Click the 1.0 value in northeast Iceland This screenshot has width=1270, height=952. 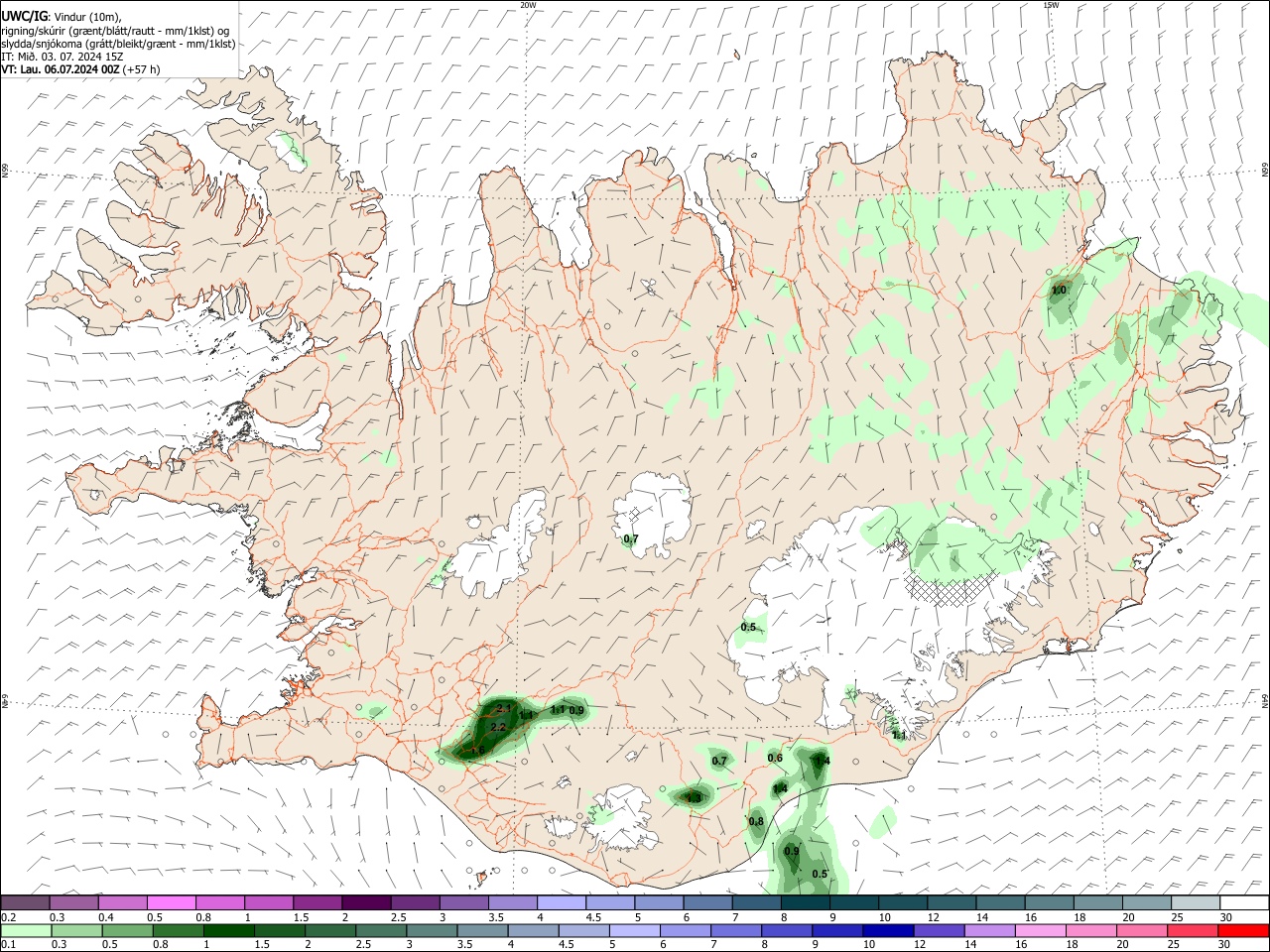[x=1058, y=290]
